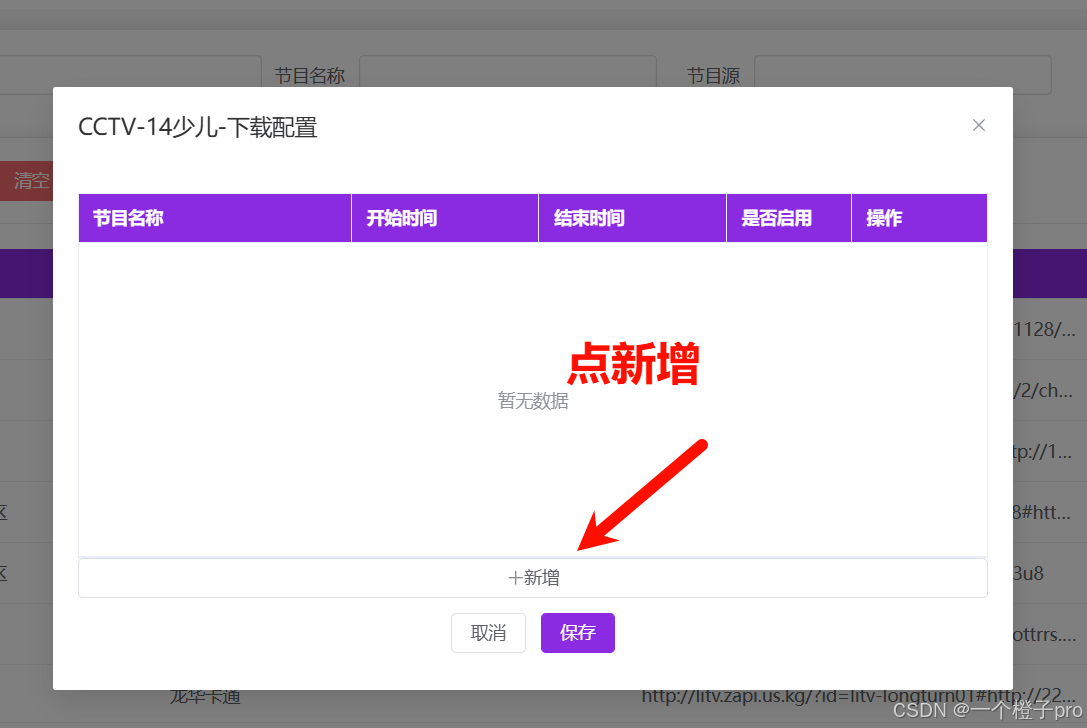Click the 取消 cancel button
This screenshot has height=728, width=1087.
click(488, 632)
